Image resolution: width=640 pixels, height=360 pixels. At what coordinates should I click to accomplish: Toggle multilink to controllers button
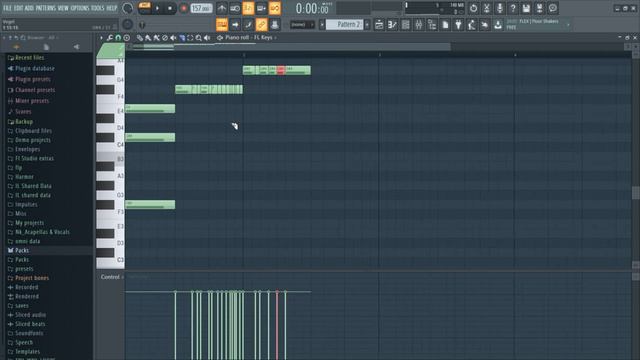coord(262,24)
